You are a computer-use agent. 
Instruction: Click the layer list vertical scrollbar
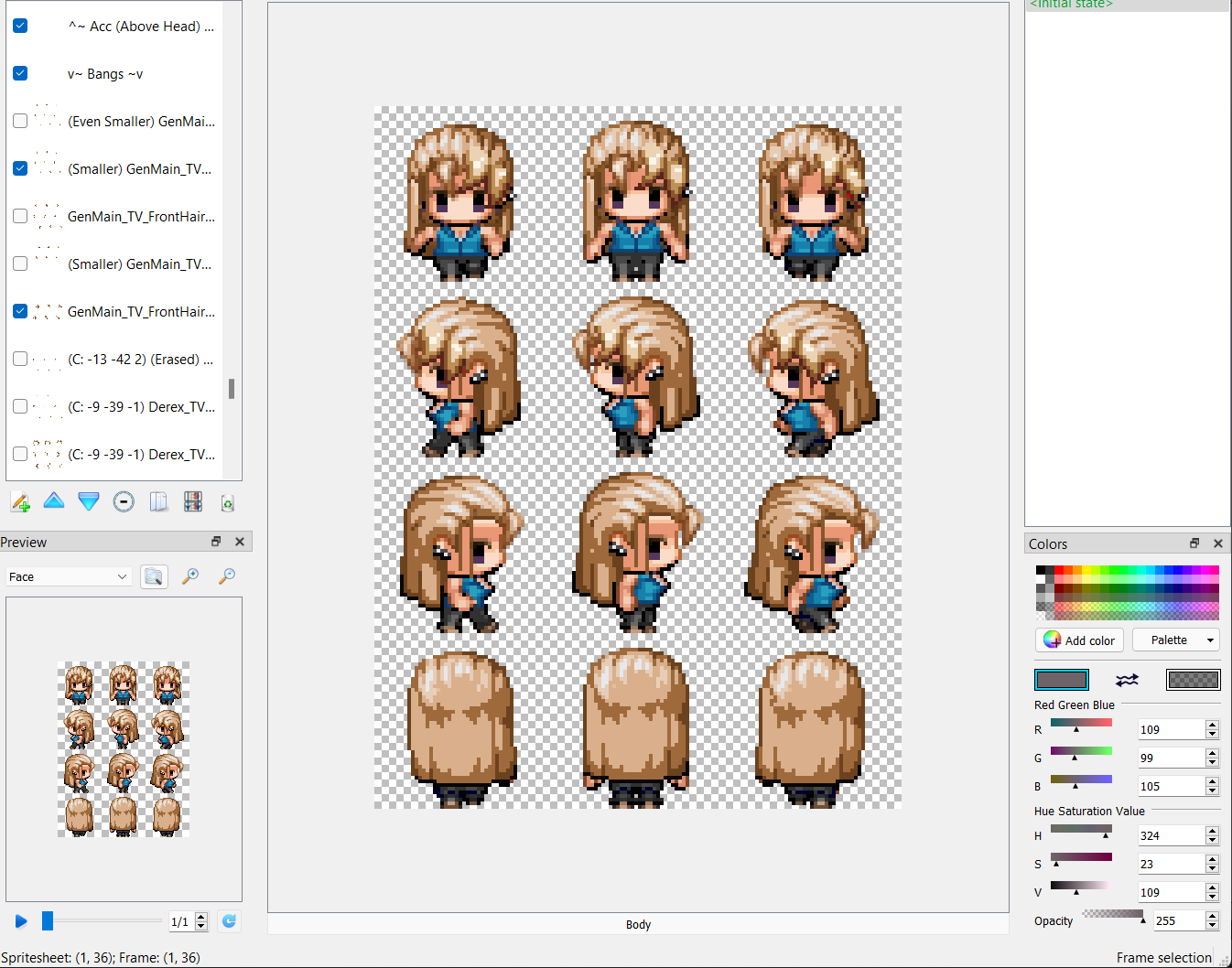point(232,389)
